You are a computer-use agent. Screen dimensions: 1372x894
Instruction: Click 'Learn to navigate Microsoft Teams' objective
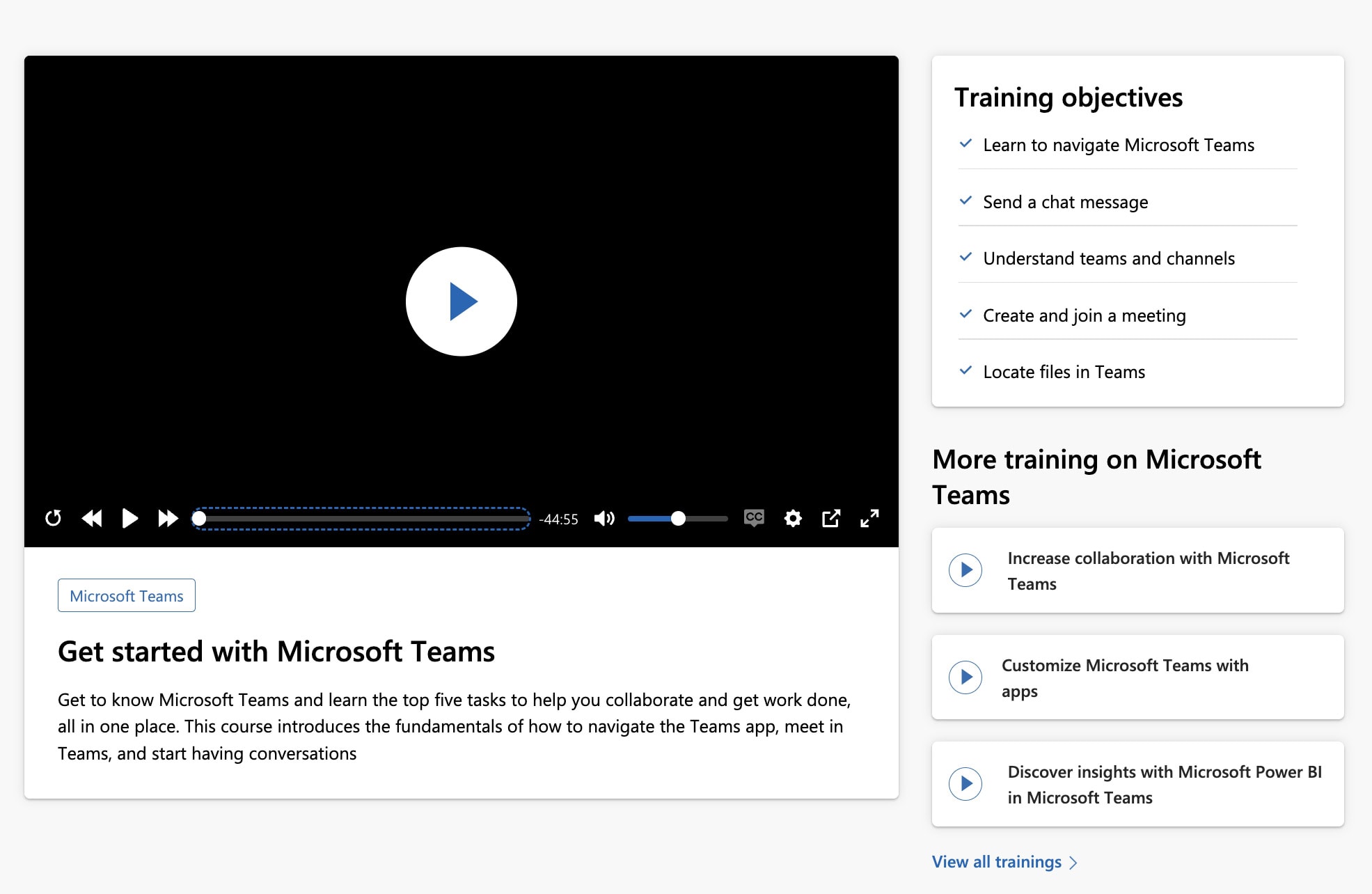point(1119,145)
